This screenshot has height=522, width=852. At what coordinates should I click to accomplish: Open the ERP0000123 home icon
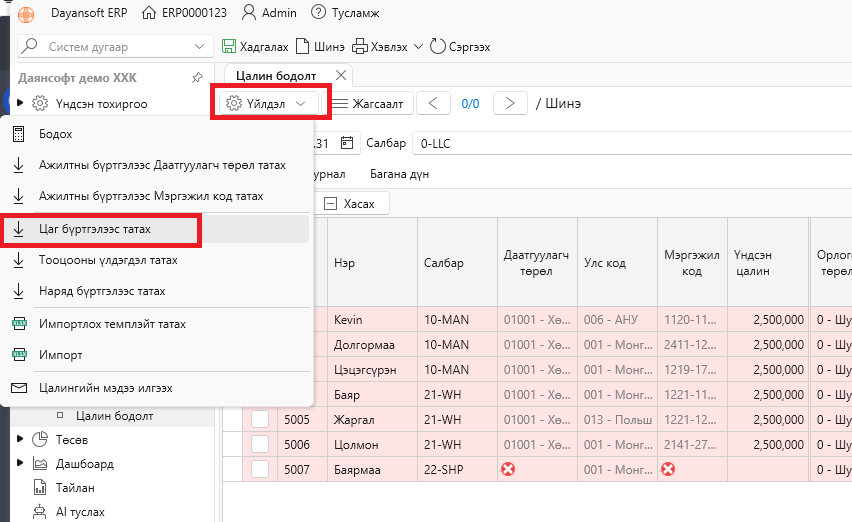coord(148,12)
